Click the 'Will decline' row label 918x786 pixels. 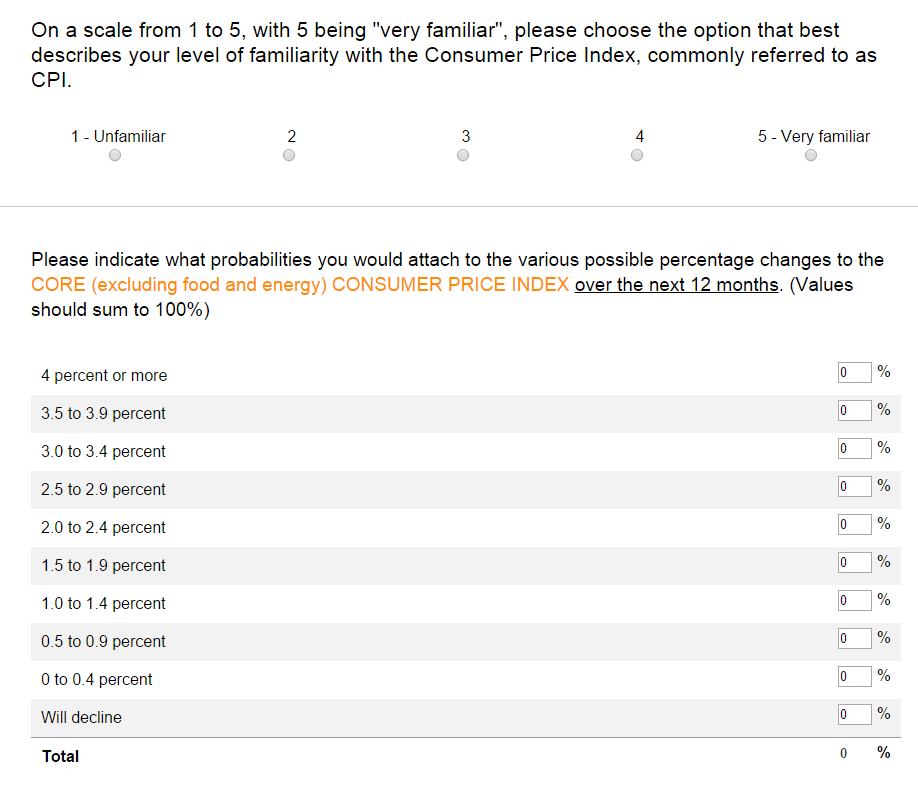(x=81, y=718)
